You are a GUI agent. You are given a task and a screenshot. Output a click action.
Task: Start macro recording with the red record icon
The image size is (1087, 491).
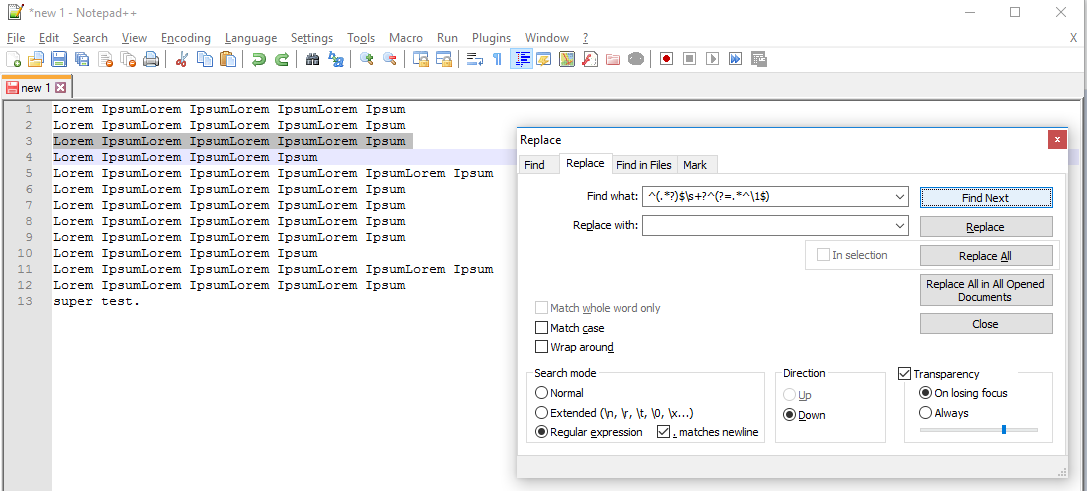coord(666,60)
